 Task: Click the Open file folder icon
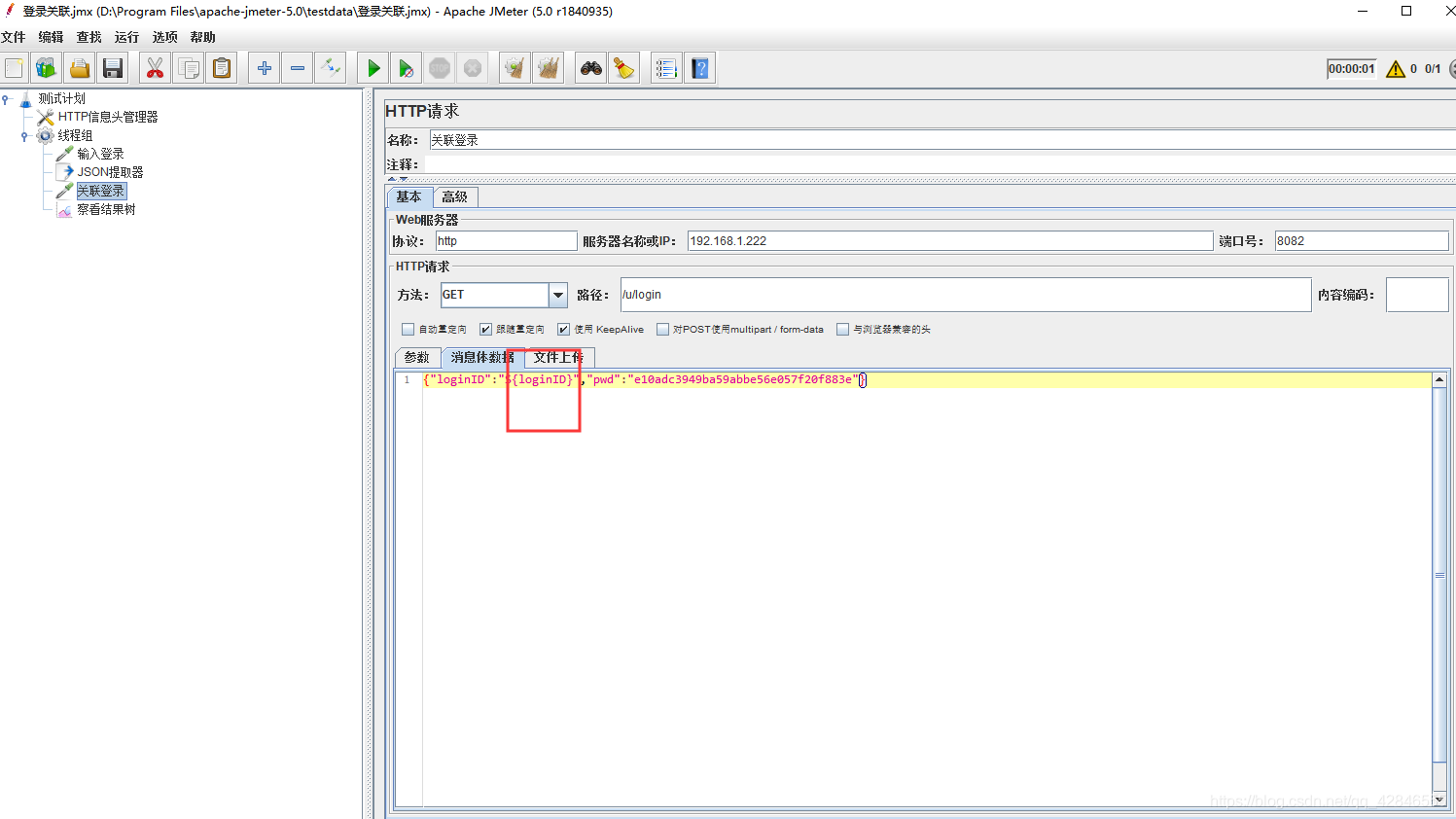point(80,68)
